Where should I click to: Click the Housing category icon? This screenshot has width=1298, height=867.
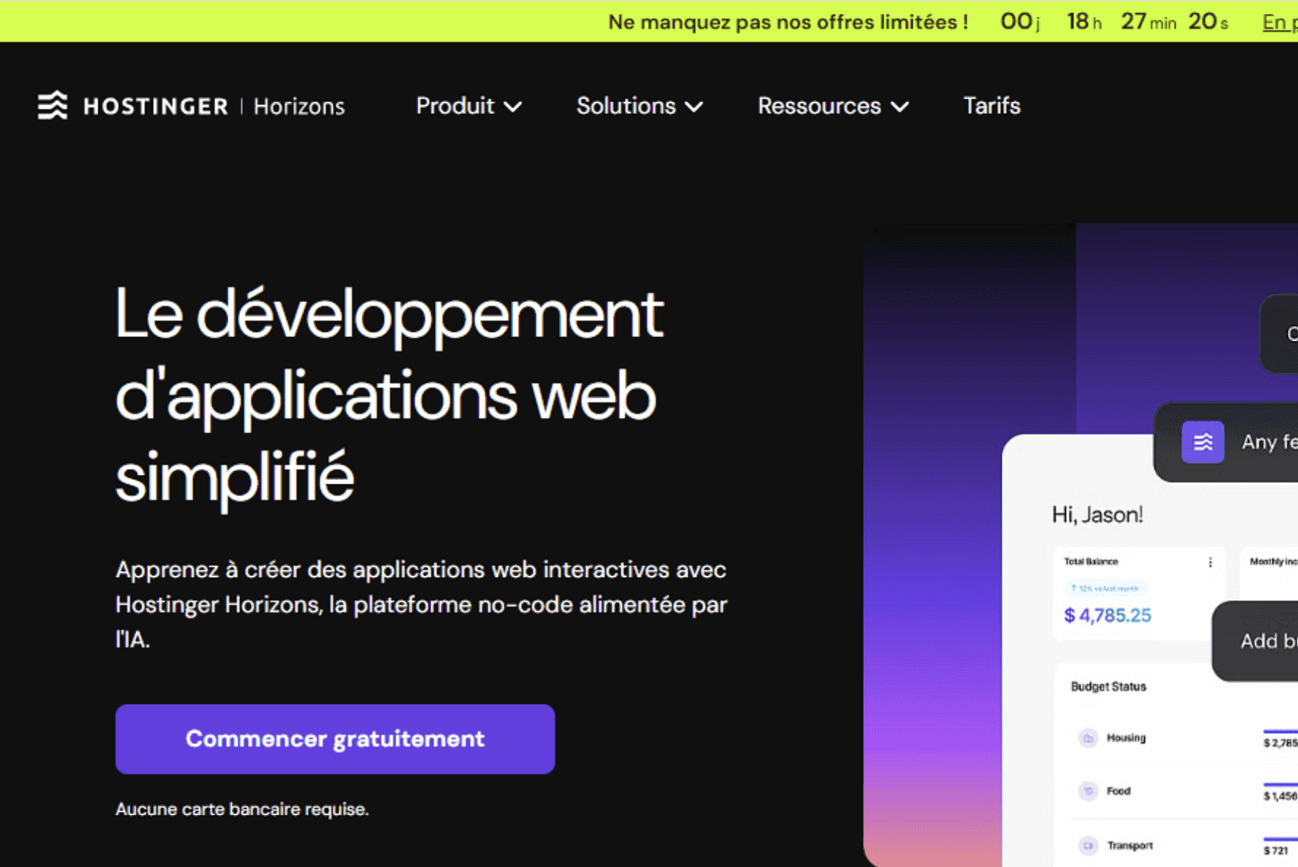(x=1088, y=738)
